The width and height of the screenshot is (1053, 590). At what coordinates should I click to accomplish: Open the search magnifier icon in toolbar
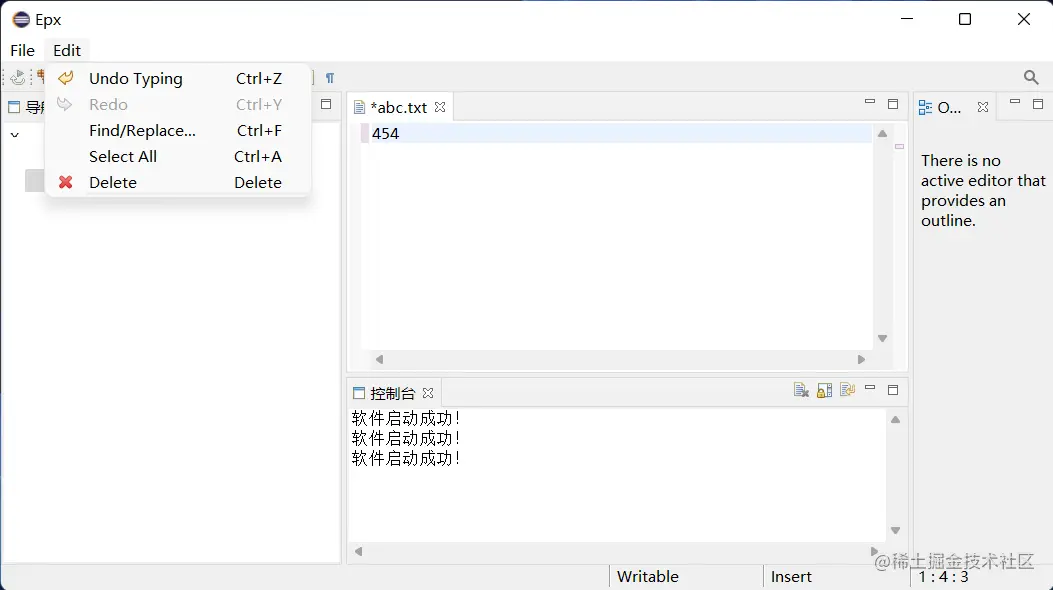[x=1031, y=77]
